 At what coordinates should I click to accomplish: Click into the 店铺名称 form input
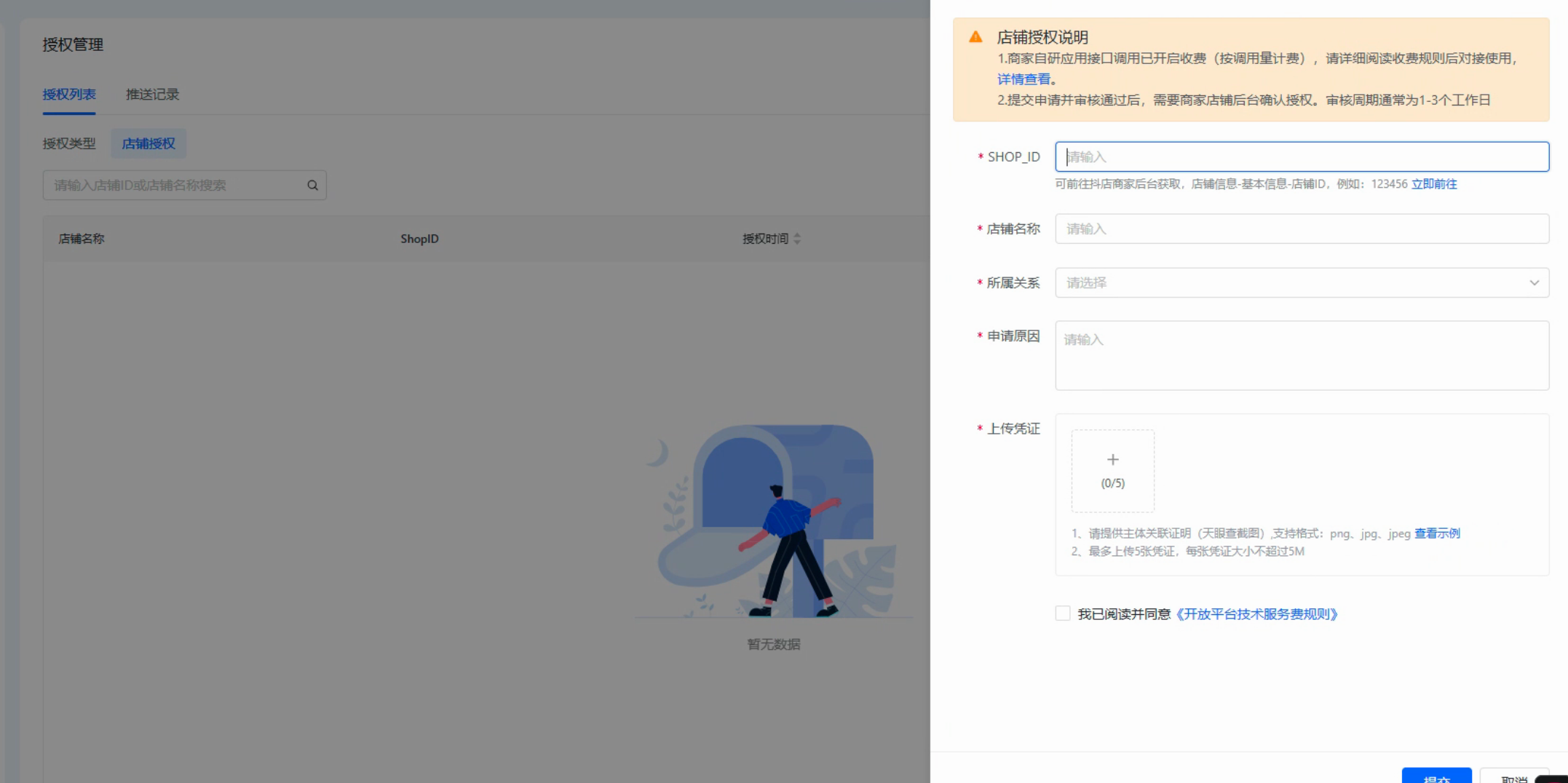click(x=1302, y=229)
